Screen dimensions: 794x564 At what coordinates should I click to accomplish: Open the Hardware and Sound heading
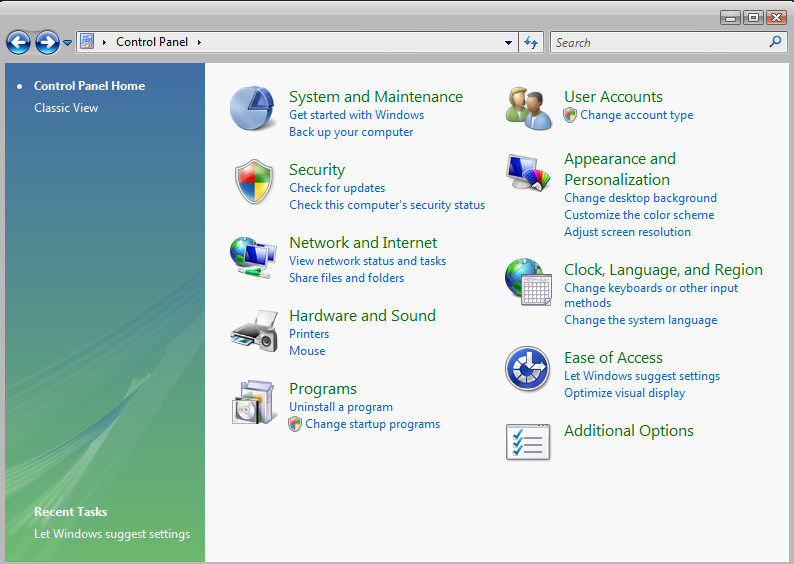pyautogui.click(x=362, y=315)
